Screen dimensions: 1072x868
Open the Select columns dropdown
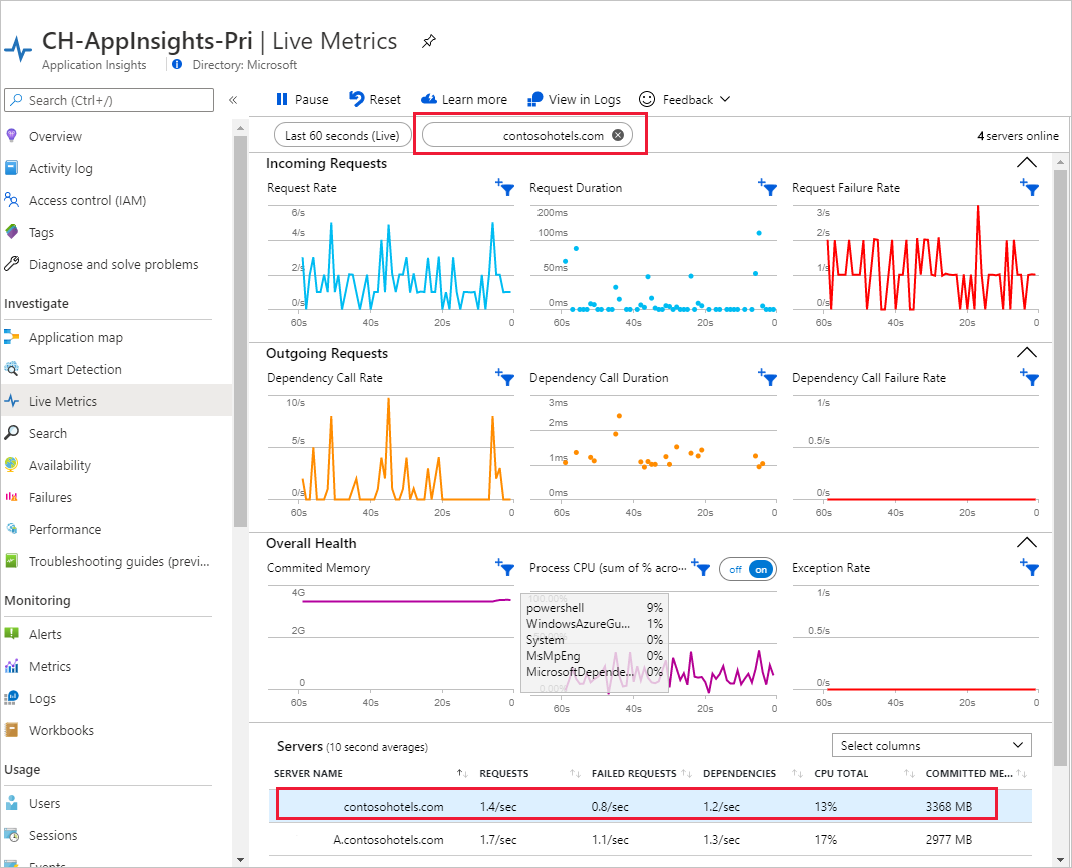(x=931, y=745)
